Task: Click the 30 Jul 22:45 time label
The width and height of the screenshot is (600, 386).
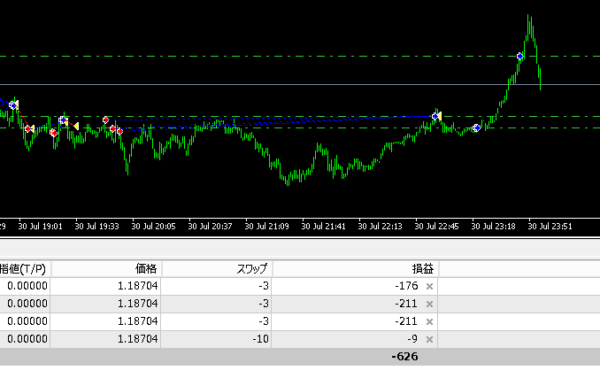Action: [x=437, y=226]
